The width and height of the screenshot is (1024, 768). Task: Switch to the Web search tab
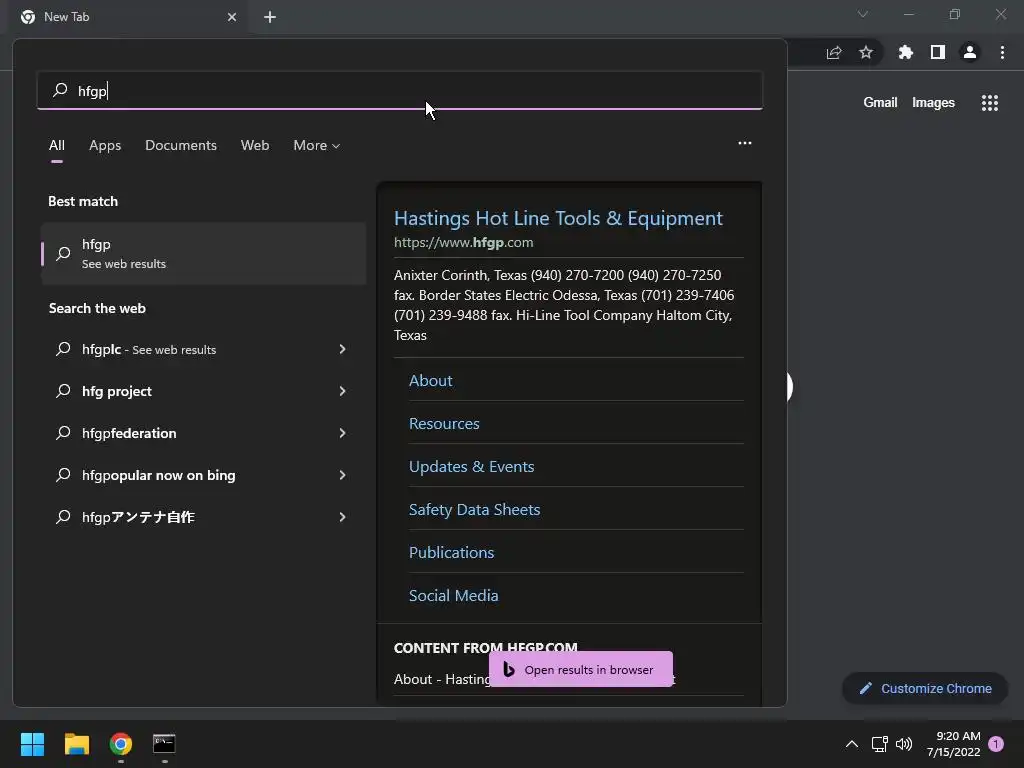[255, 146]
